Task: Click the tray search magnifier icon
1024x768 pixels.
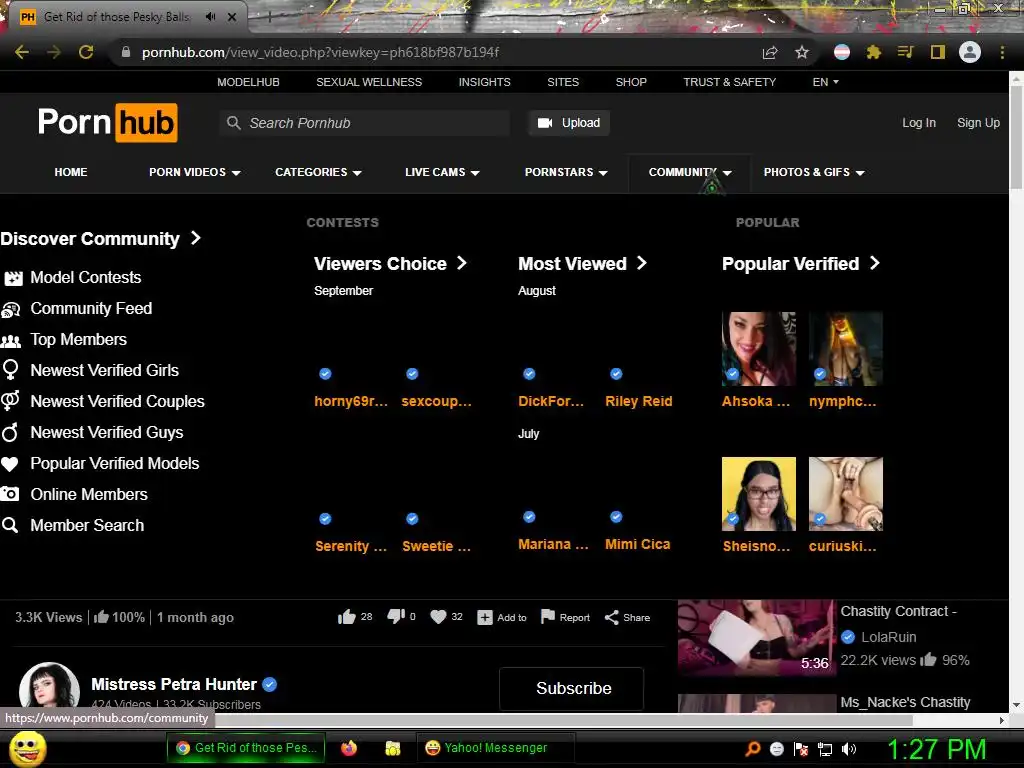Action: pos(752,749)
